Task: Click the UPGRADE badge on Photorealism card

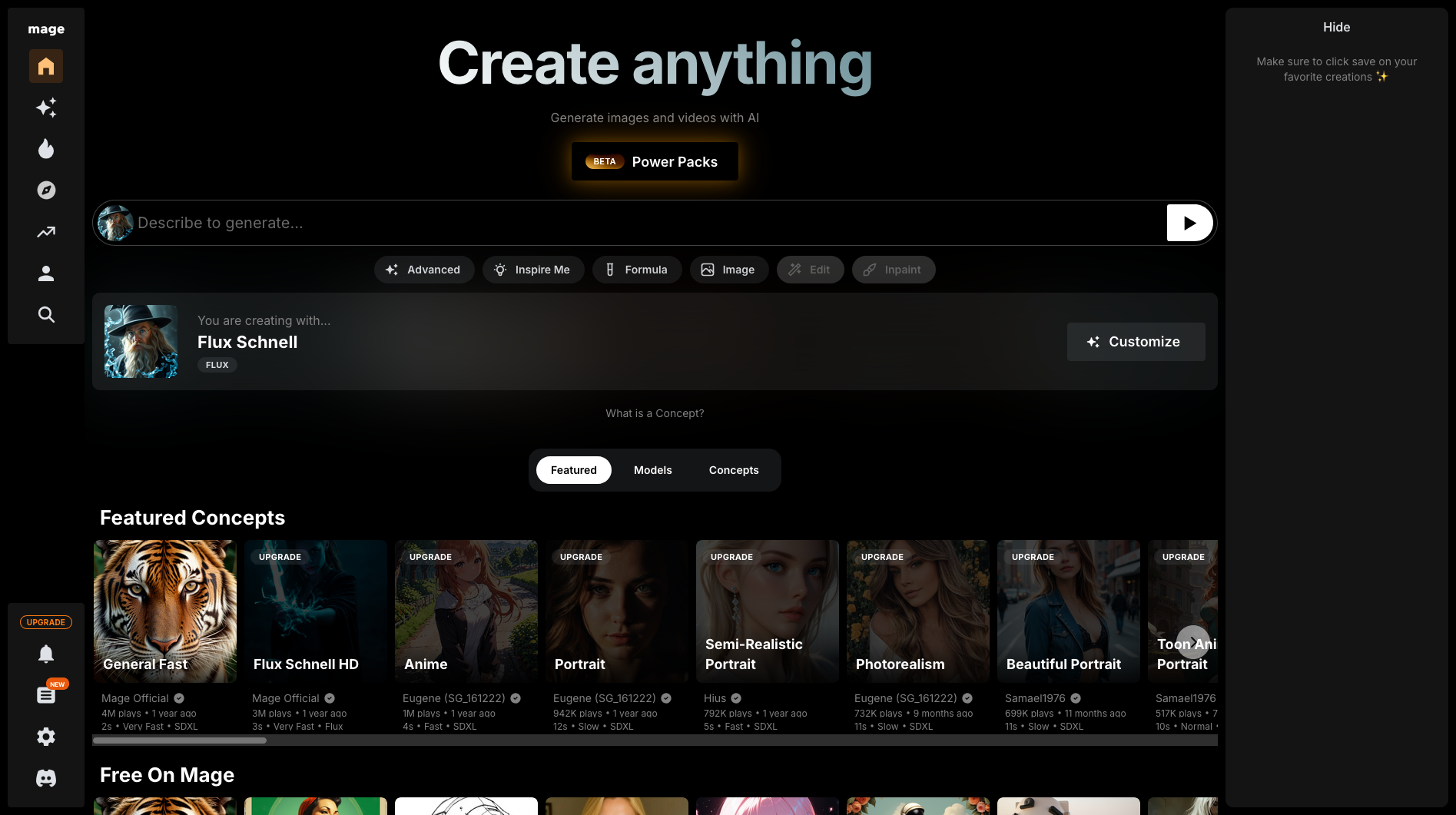Action: tap(882, 557)
